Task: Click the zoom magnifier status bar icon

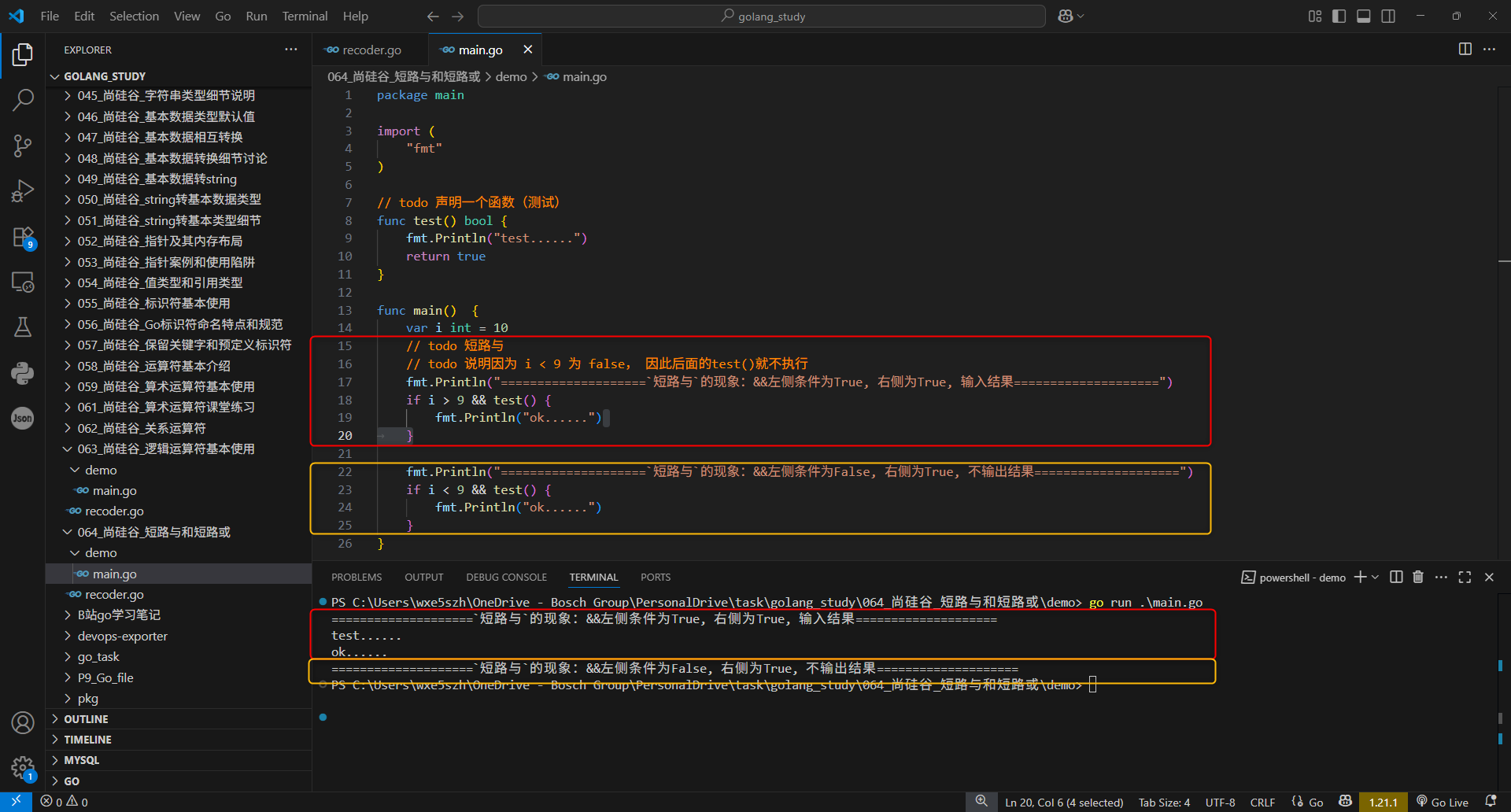Action: pyautogui.click(x=981, y=802)
